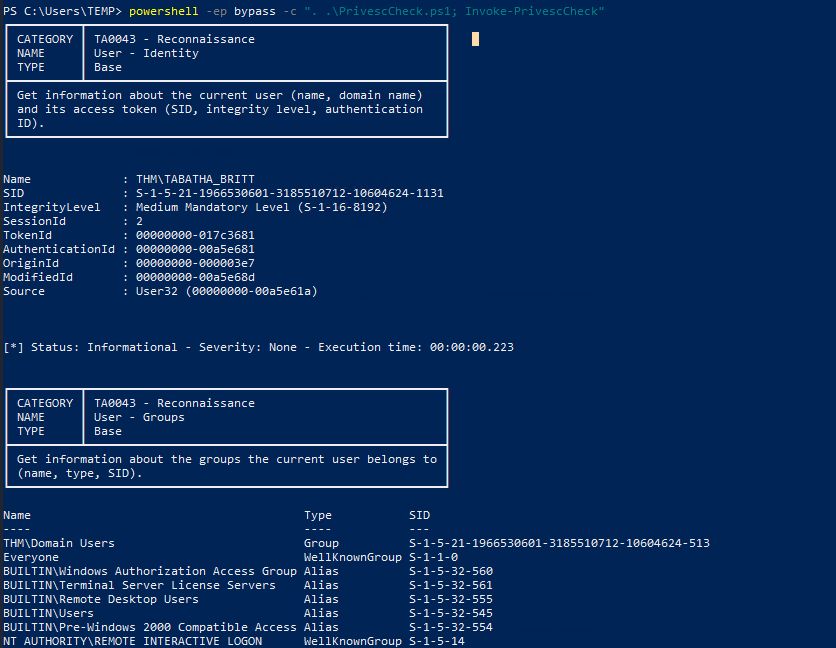Click first TA0043 - Reconnaissance category cell
The width and height of the screenshot is (836, 648).
tap(174, 39)
